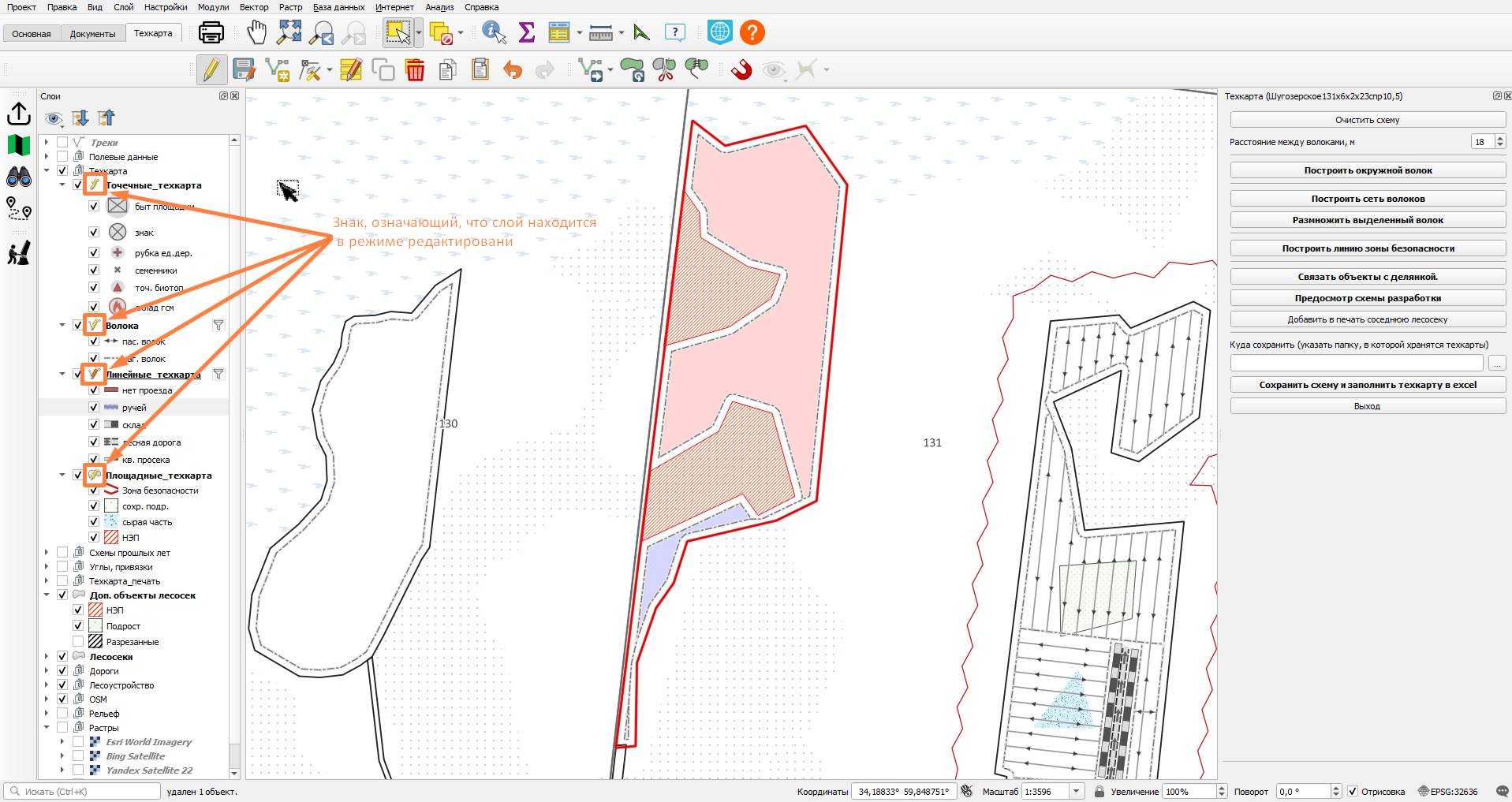
Task: Expand the Схемы прошлых лет group
Action: (47, 552)
